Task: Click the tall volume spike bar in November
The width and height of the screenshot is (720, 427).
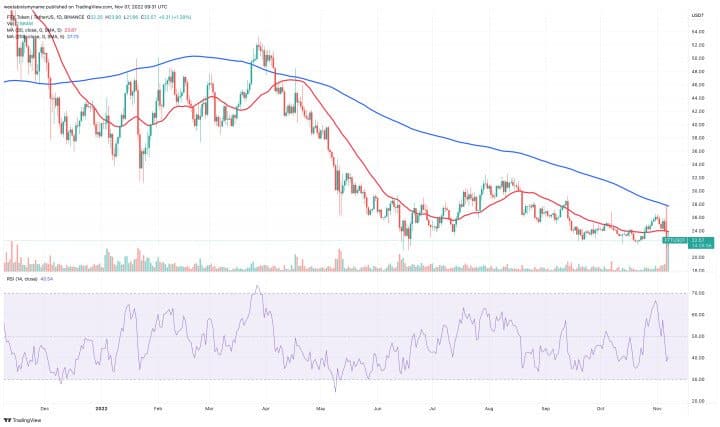Action: (666, 250)
